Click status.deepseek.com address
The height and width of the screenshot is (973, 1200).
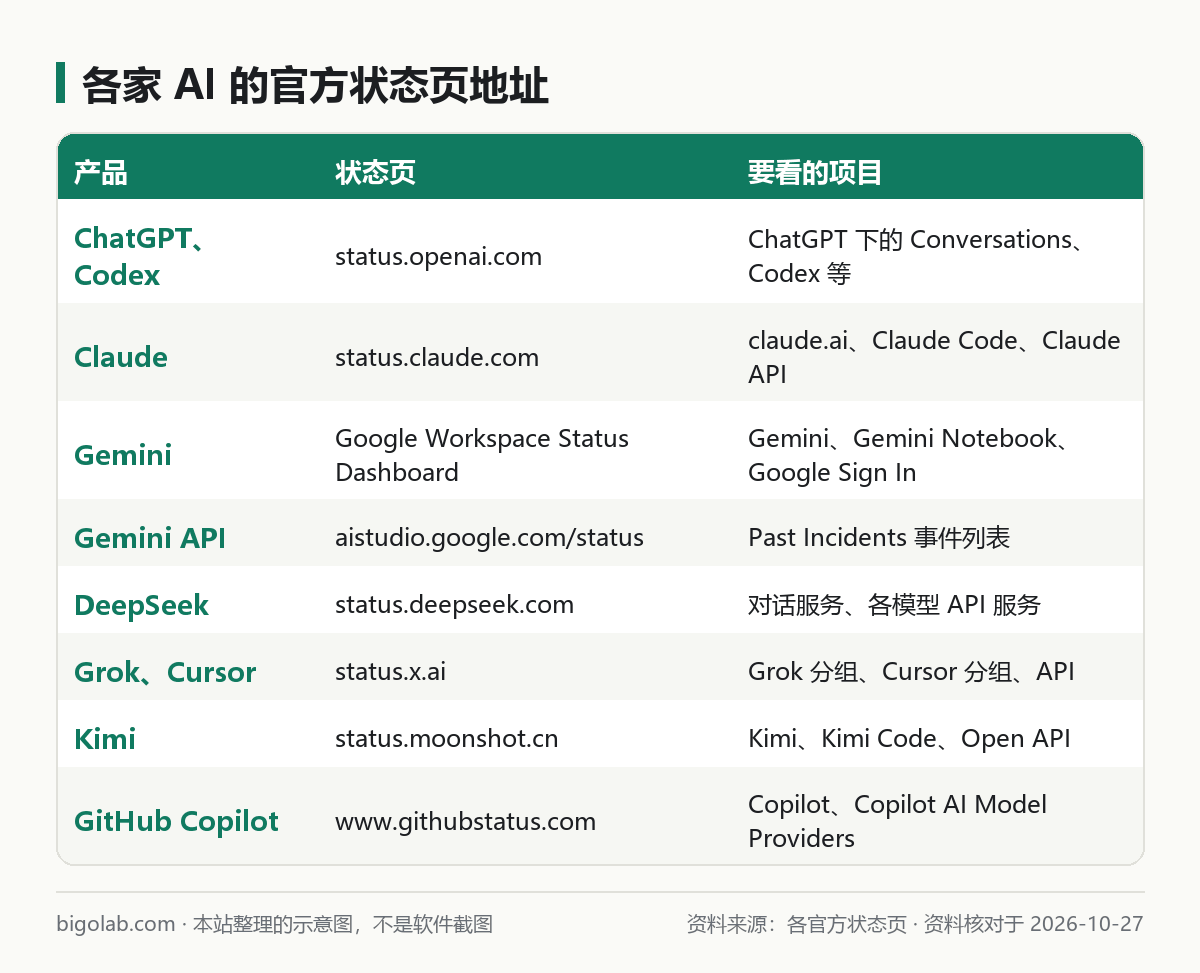(454, 604)
